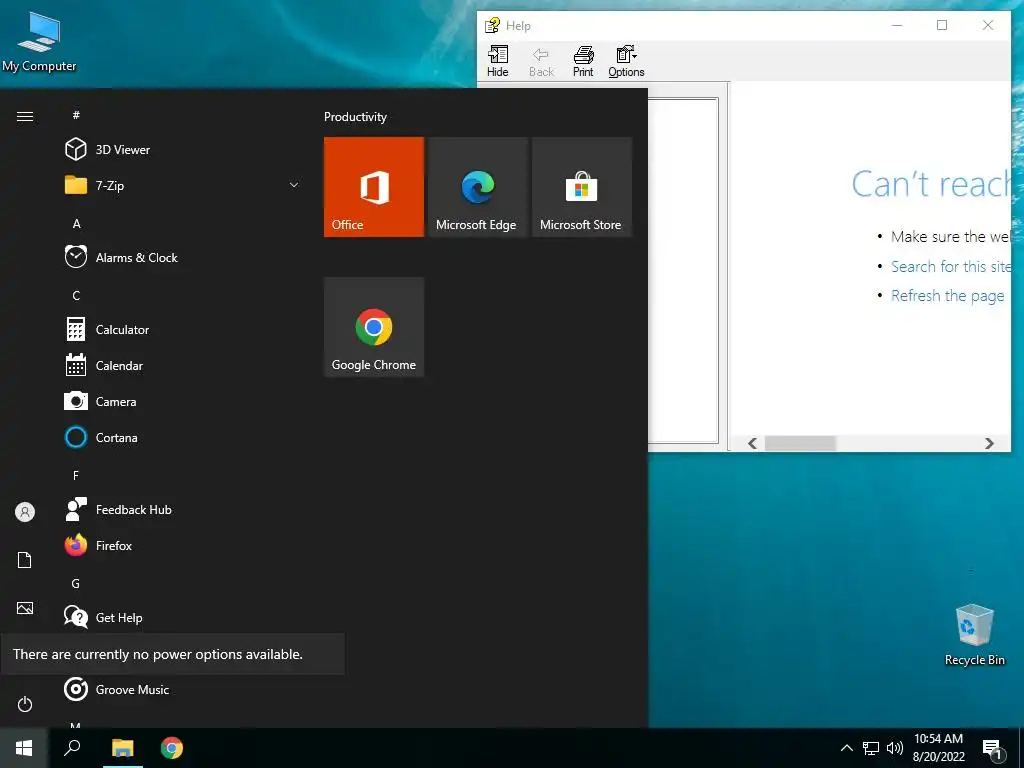The image size is (1024, 768).
Task: Show hidden tray icons chevron
Action: (x=846, y=748)
